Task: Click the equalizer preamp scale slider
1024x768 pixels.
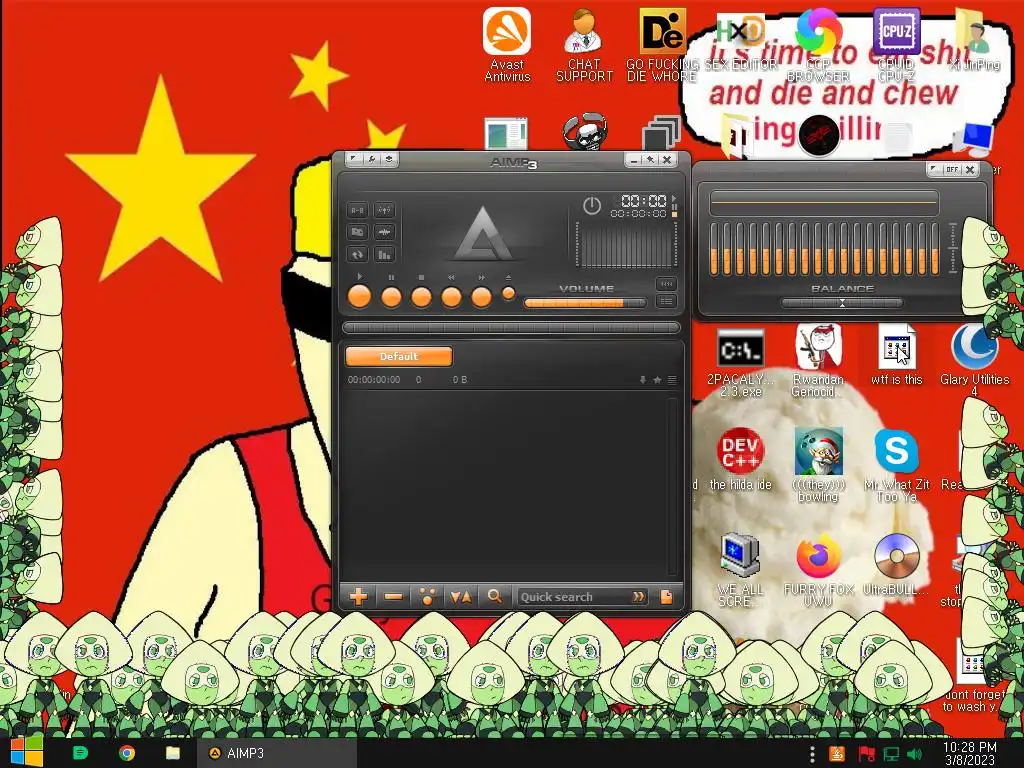Action: (953, 249)
